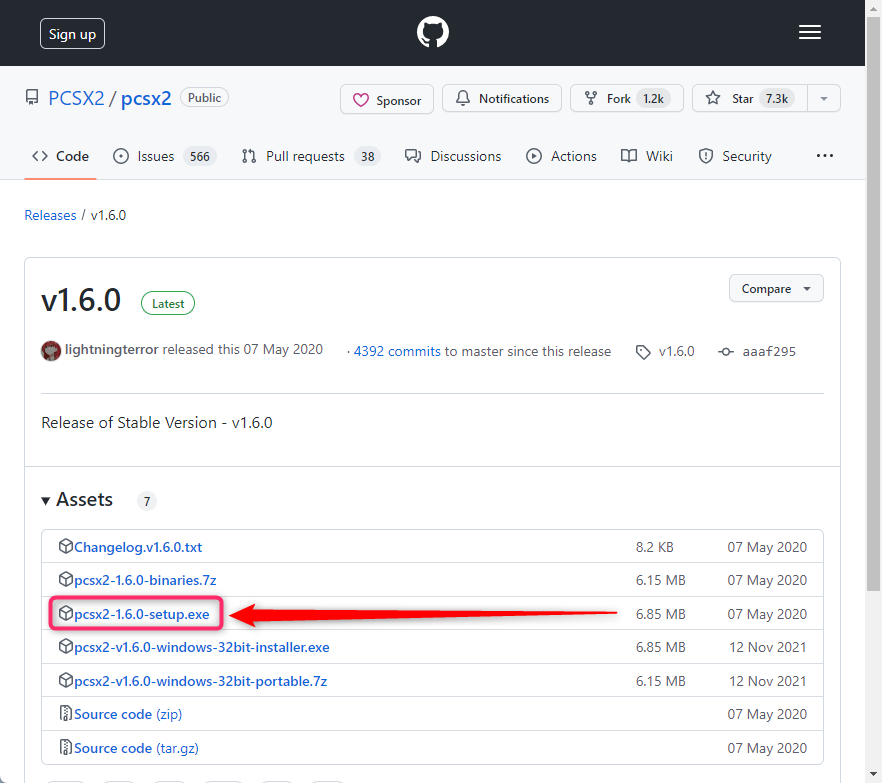The width and height of the screenshot is (882, 783).
Task: Open commit aaaf295
Action: tap(769, 352)
